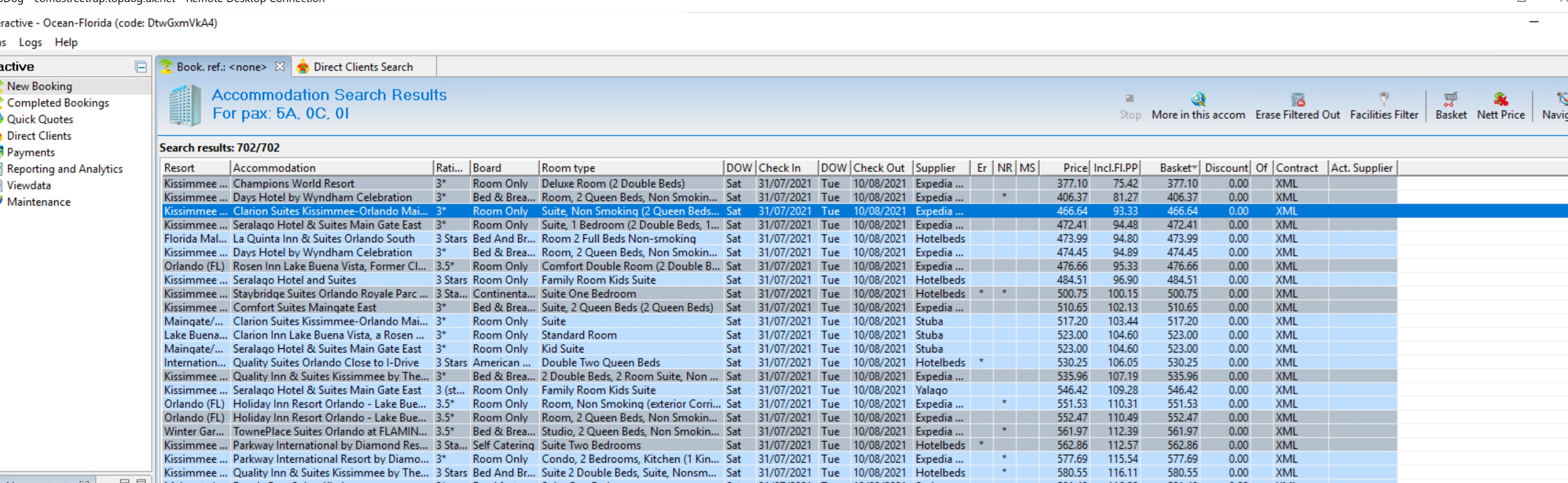This screenshot has width=1568, height=483.
Task: Select TownePlace Suites Orlando at FLAMIN... row
Action: 779,431
